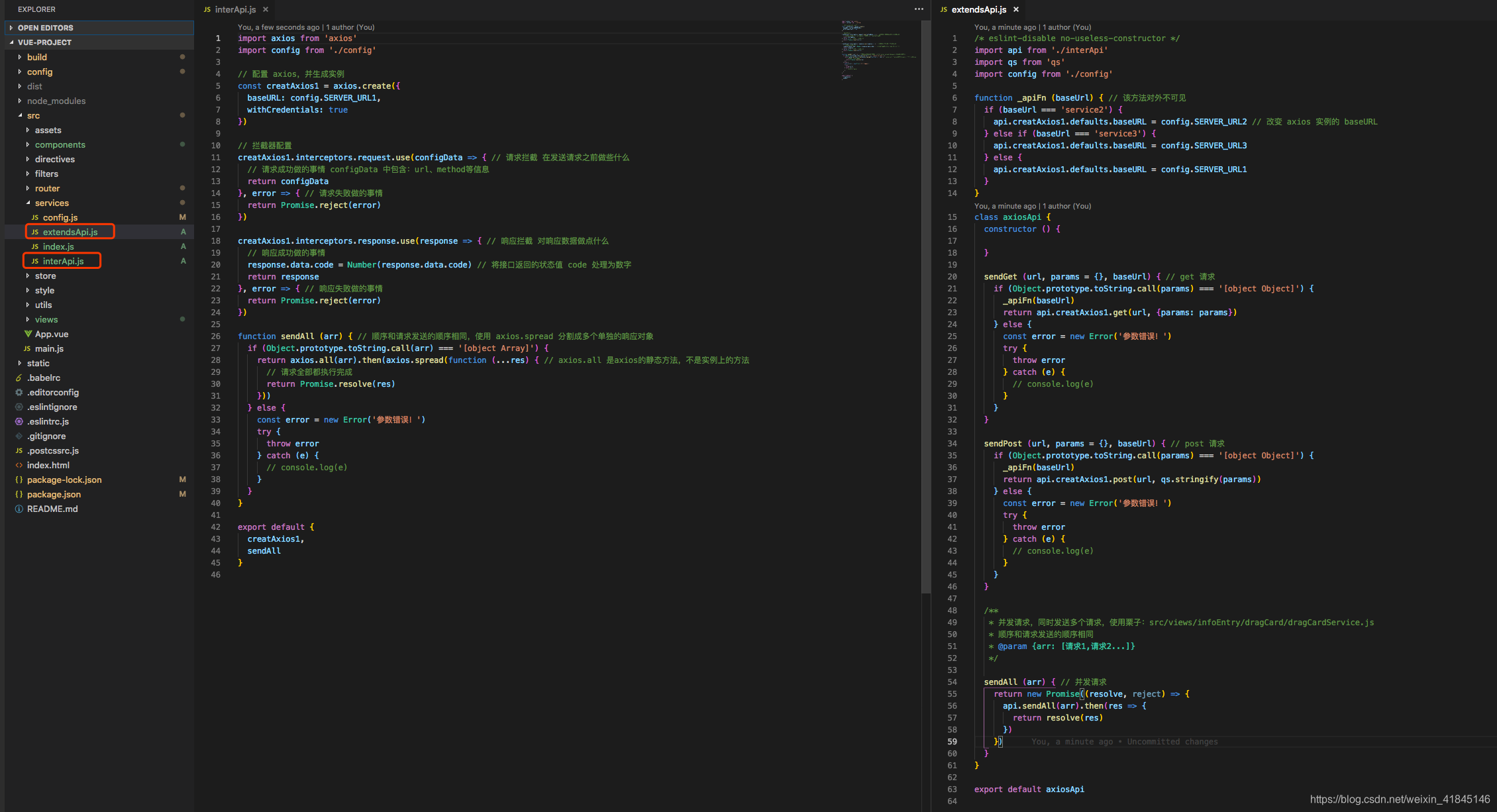Screen dimensions: 1497x812
Task: Collapse the services folder
Action: click(x=52, y=203)
